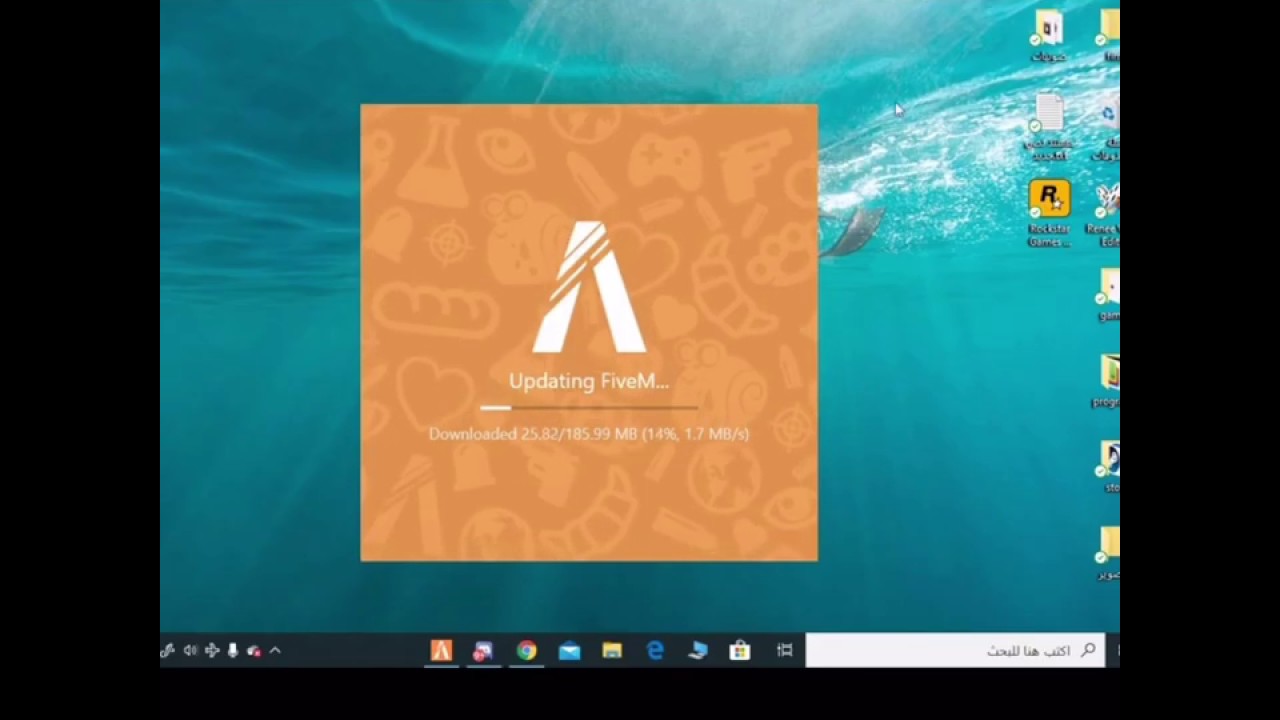Open File Explorer from the taskbar

tap(612, 651)
